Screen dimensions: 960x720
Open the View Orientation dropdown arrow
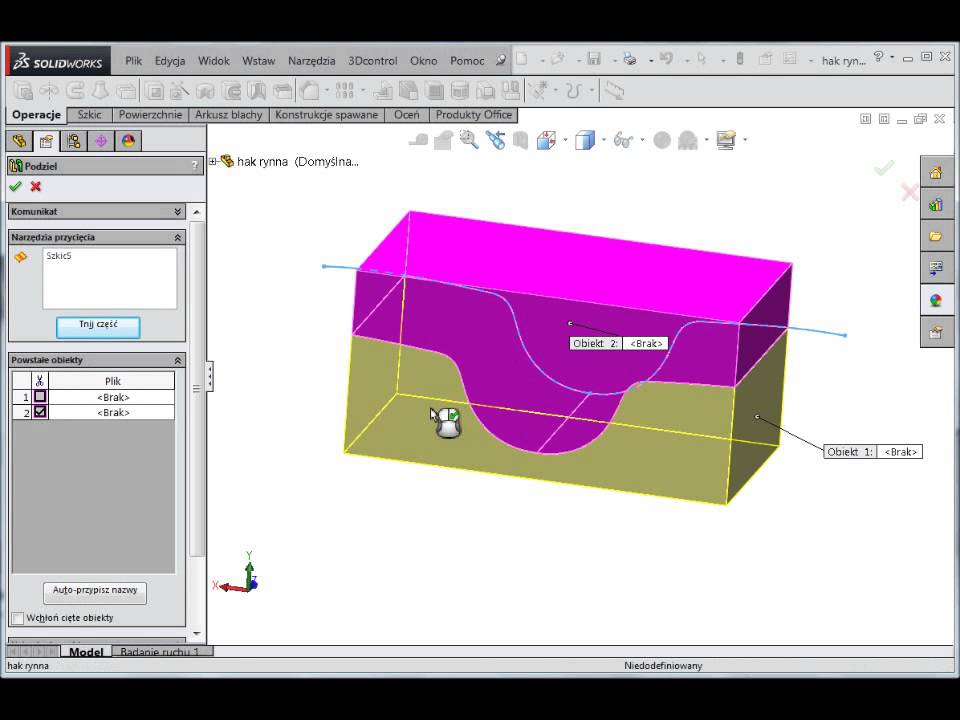click(x=564, y=140)
